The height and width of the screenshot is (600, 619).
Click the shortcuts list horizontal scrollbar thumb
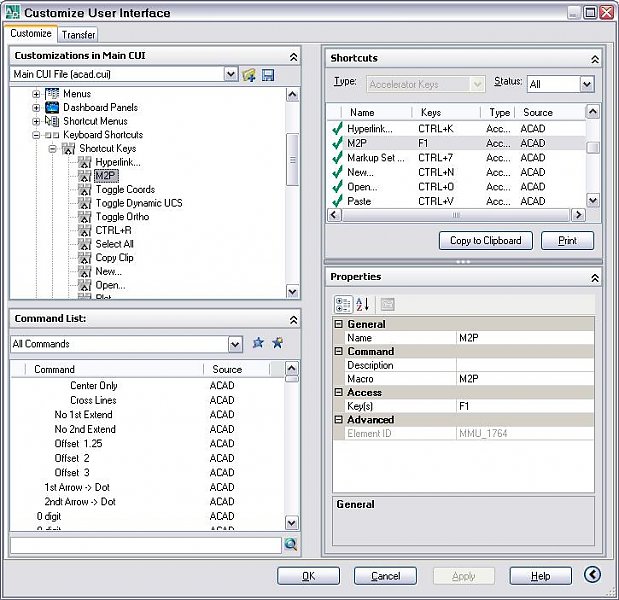pos(456,215)
